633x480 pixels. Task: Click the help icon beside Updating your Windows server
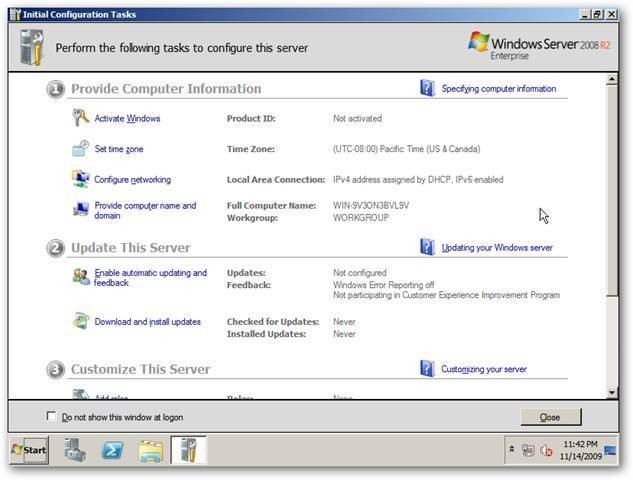click(427, 247)
